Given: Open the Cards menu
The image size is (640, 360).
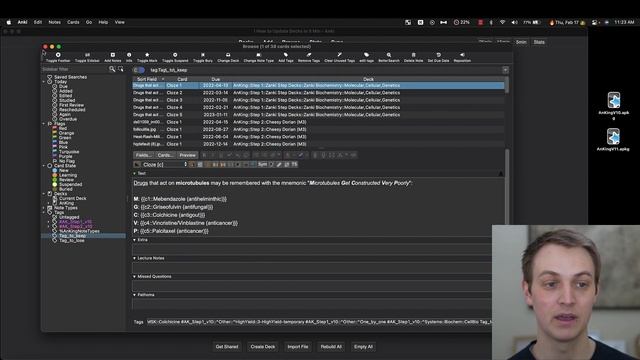Looking at the screenshot, I should (73, 22).
